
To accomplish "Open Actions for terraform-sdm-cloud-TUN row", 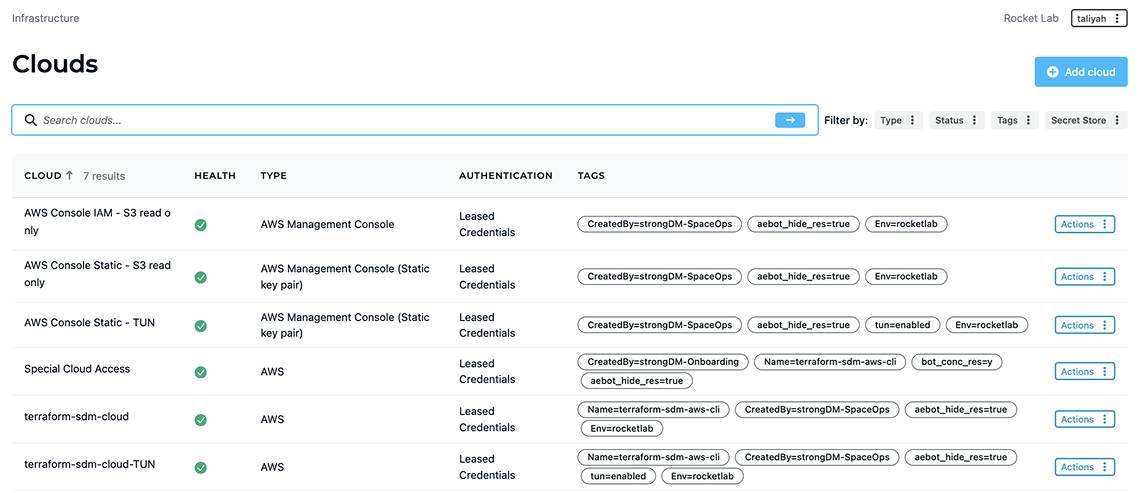I will 1085,467.
